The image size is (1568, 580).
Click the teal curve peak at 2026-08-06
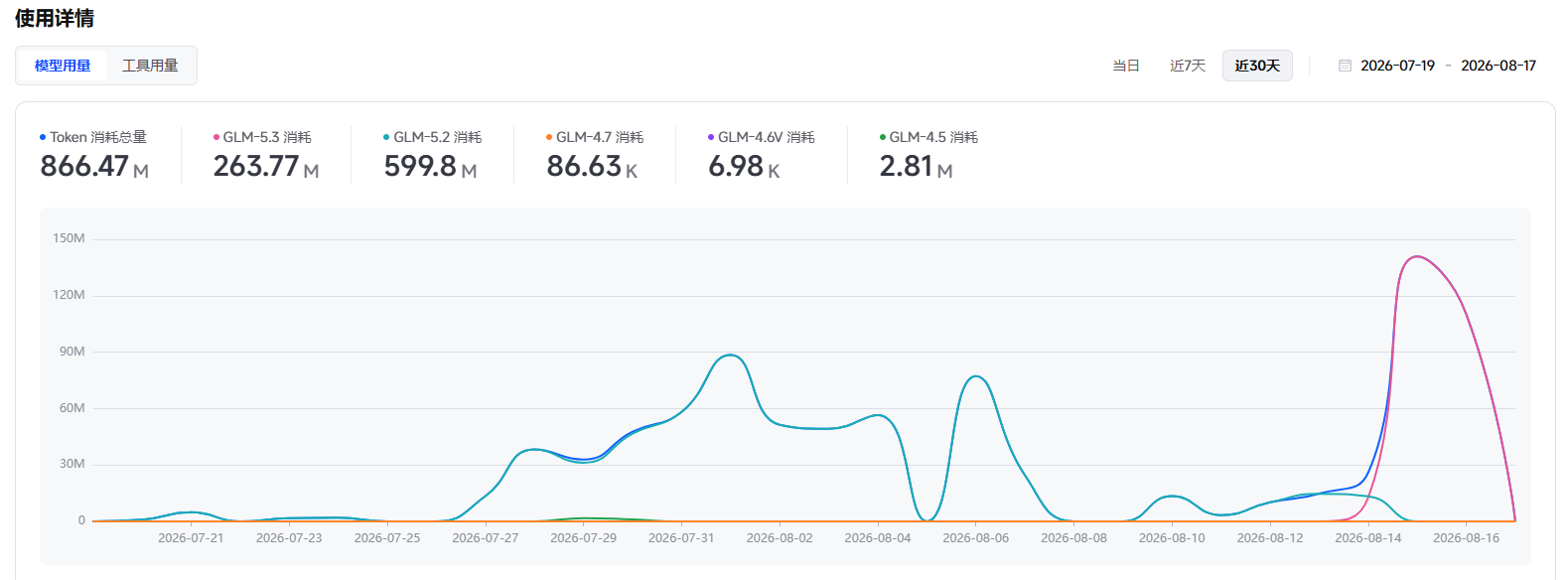tap(976, 376)
